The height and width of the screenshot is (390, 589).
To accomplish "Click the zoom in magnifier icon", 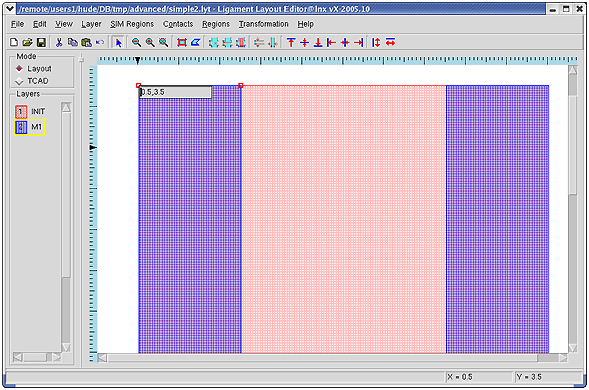I will click(x=150, y=42).
